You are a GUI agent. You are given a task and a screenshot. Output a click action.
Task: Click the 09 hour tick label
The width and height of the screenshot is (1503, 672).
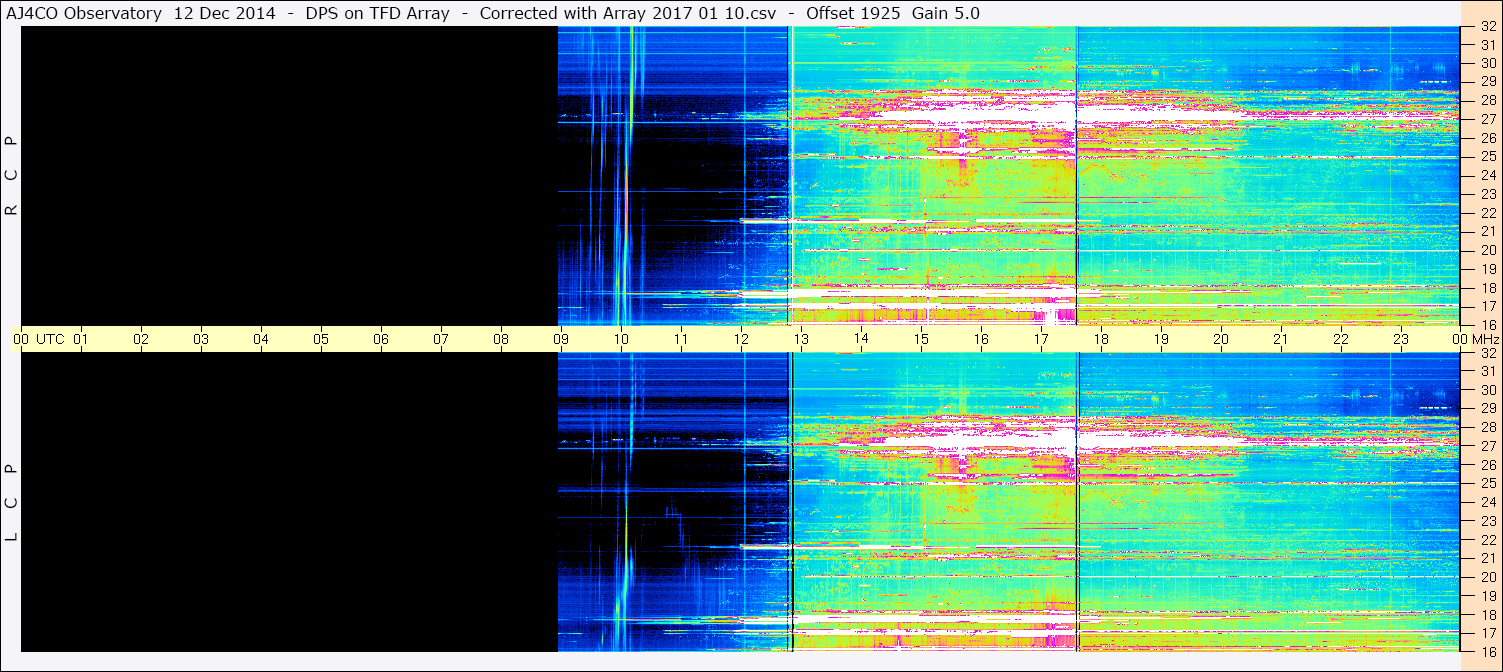(x=561, y=339)
